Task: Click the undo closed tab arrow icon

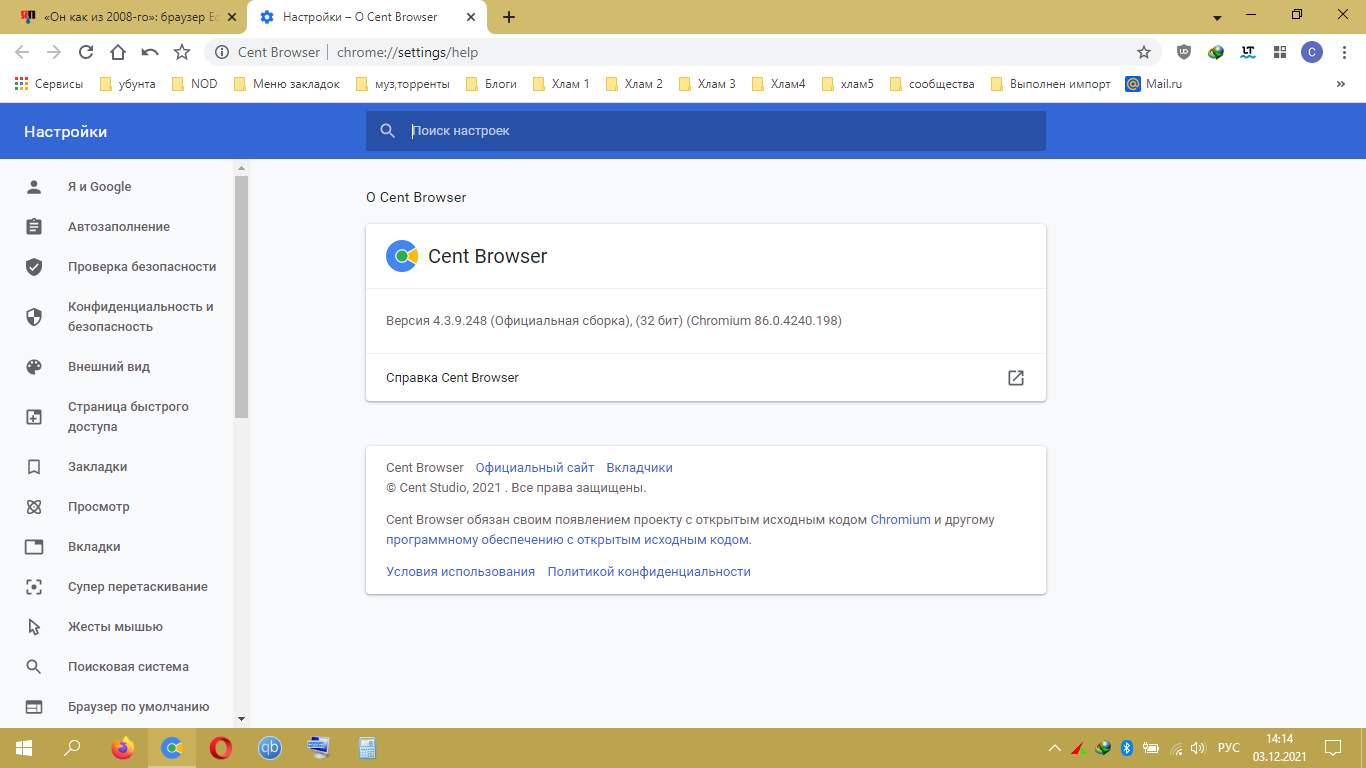Action: click(150, 52)
